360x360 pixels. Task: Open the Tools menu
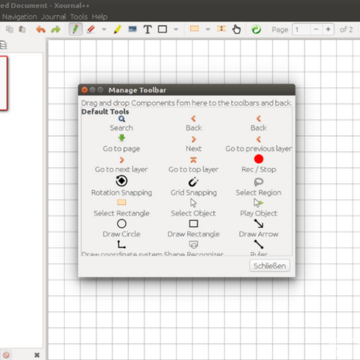[x=79, y=17]
